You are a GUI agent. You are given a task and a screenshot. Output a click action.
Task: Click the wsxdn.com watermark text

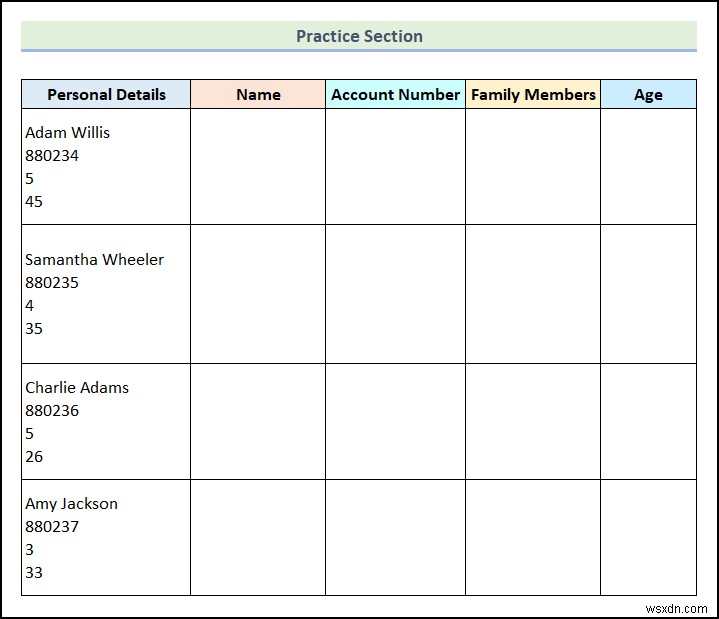point(676,608)
